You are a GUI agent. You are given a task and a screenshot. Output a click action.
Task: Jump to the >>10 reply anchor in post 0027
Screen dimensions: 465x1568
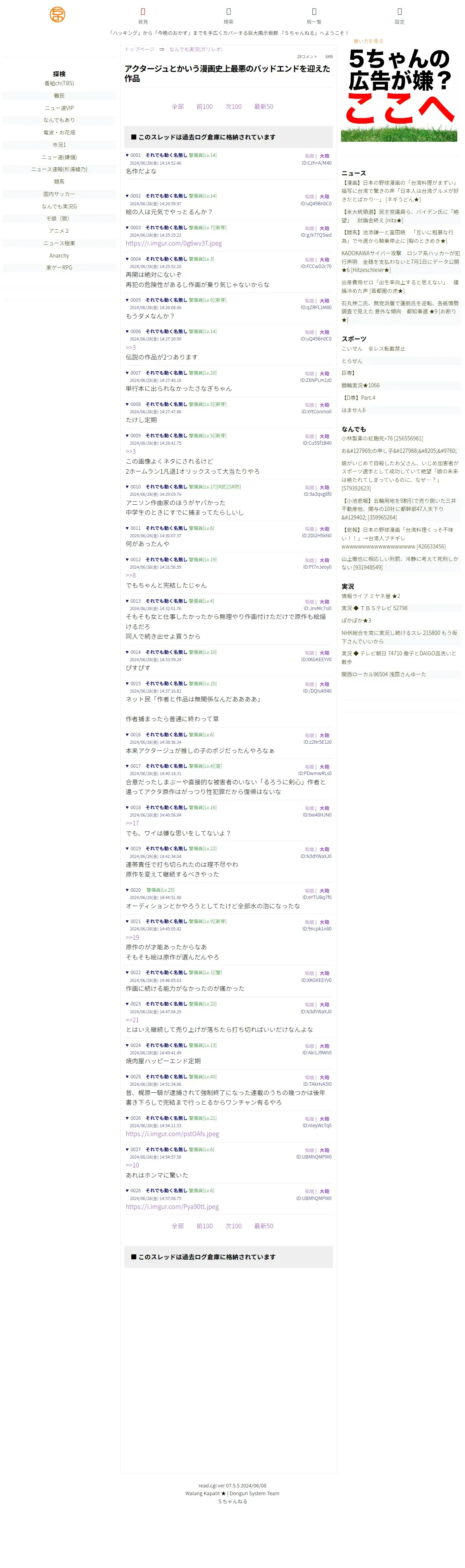132,1165
